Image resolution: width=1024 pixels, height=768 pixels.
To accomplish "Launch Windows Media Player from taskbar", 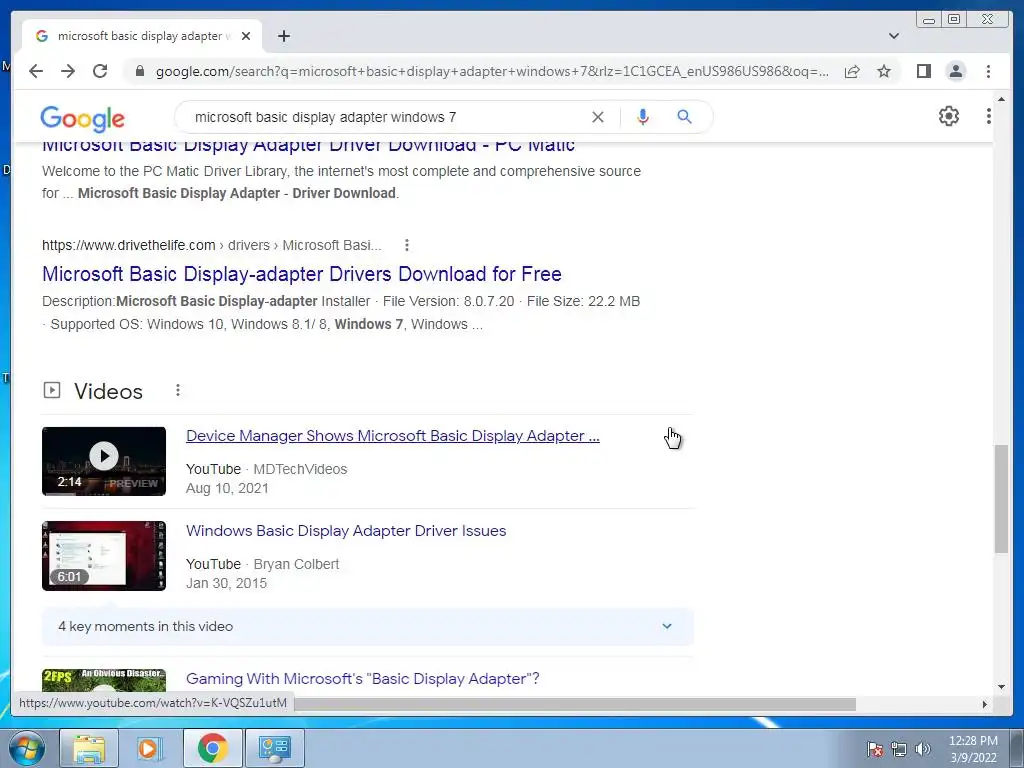I will click(149, 748).
